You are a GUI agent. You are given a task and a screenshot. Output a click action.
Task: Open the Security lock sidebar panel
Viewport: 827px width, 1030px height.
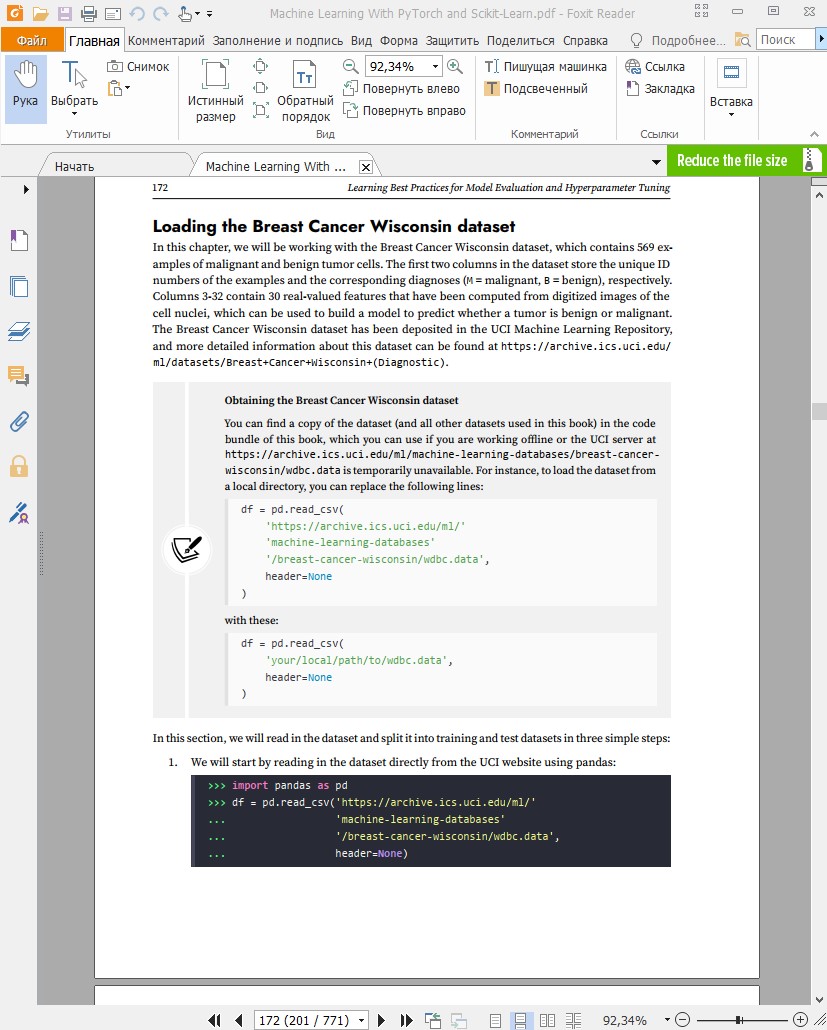coord(18,466)
